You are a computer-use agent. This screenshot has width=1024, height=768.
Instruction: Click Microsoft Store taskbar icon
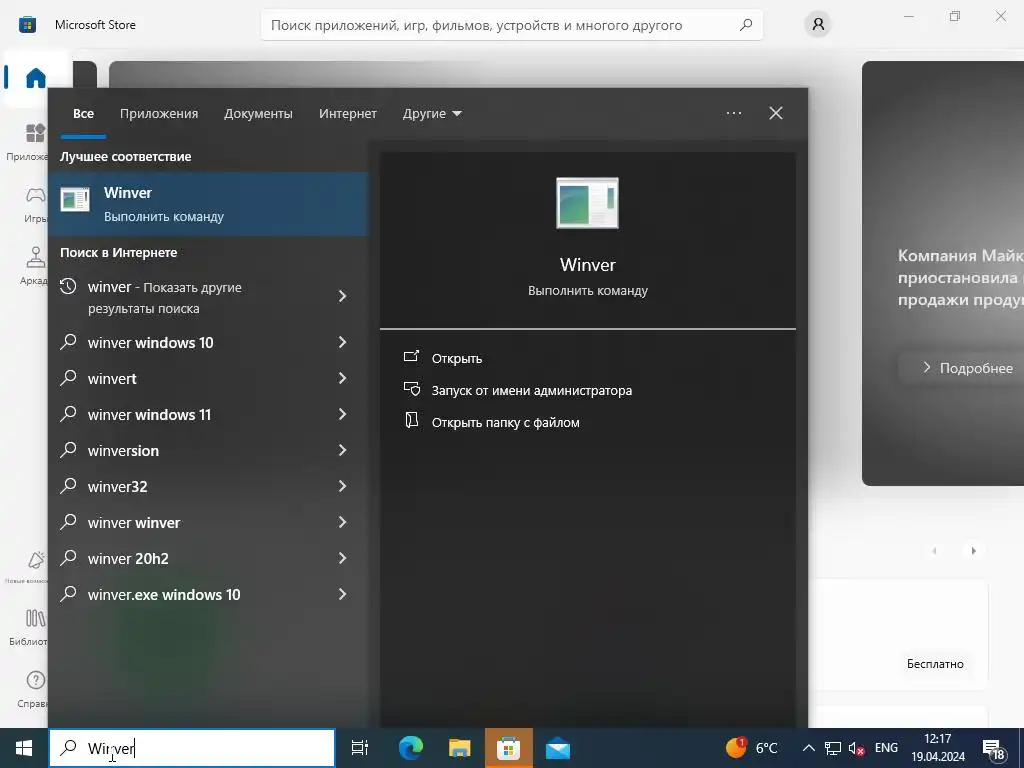click(x=508, y=748)
